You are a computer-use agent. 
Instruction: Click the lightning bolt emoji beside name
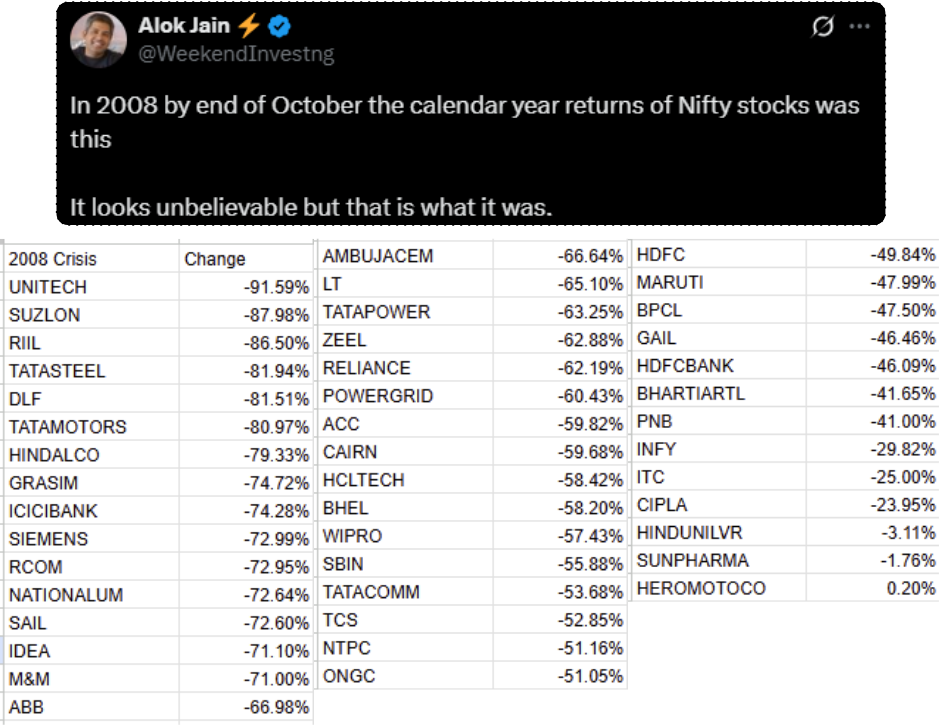click(x=248, y=27)
